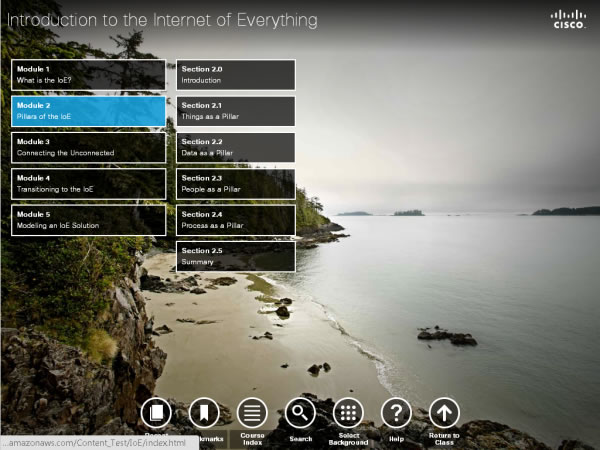This screenshot has width=600, height=450.
Task: Select Section 2.3 People as a Pillar
Action: (236, 184)
